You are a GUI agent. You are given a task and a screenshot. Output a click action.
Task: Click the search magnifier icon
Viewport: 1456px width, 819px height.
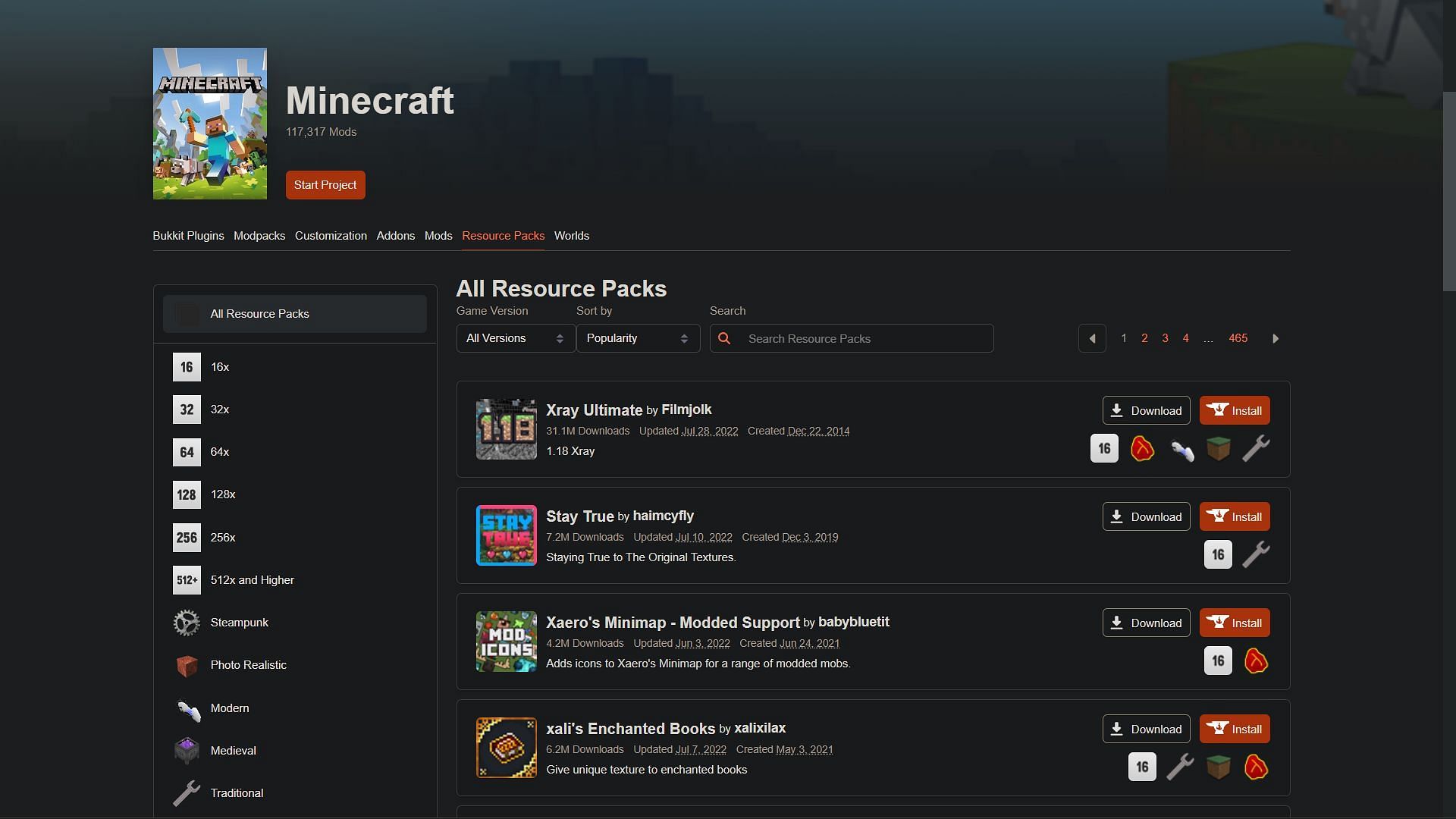click(x=724, y=338)
